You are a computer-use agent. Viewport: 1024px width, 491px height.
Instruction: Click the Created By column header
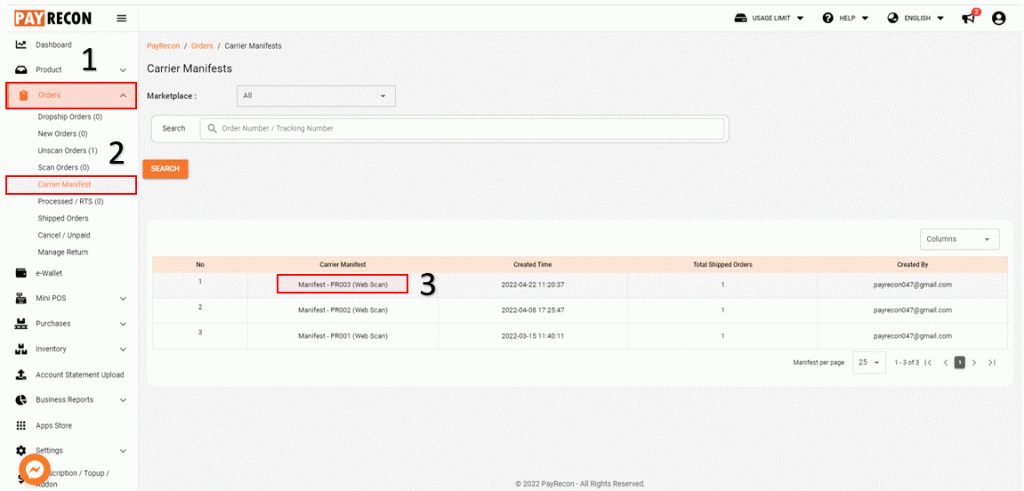click(912, 264)
